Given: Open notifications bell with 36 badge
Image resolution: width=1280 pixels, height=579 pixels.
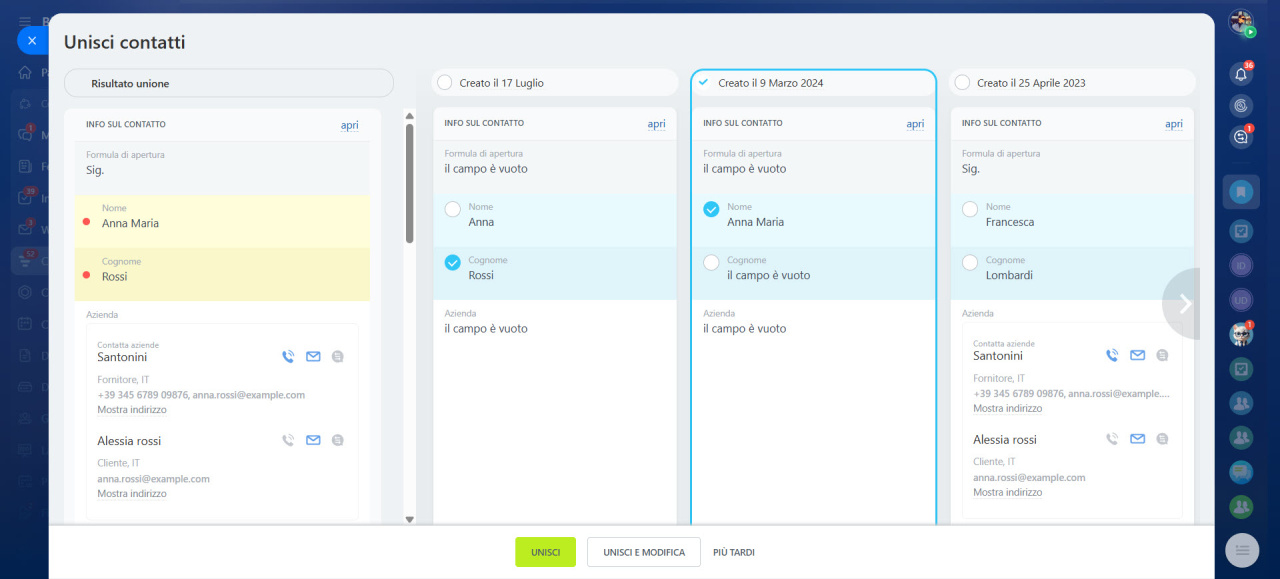Looking at the screenshot, I should click(1241, 73).
